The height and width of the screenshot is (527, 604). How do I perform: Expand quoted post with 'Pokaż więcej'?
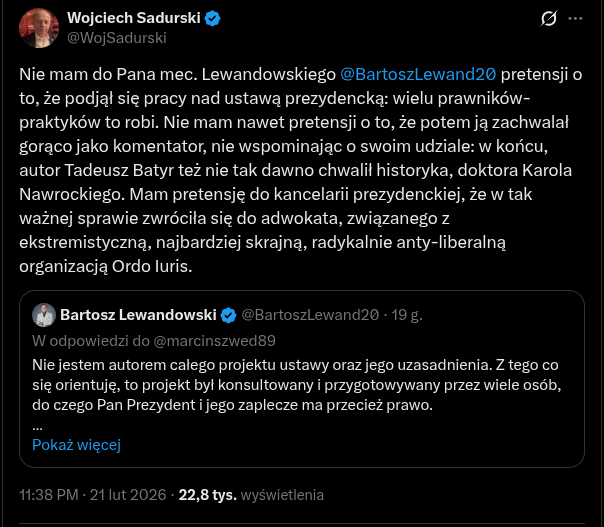[76, 444]
